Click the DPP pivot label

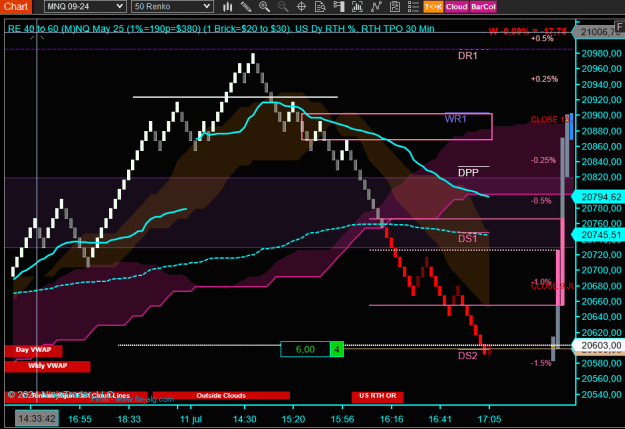tap(468, 173)
